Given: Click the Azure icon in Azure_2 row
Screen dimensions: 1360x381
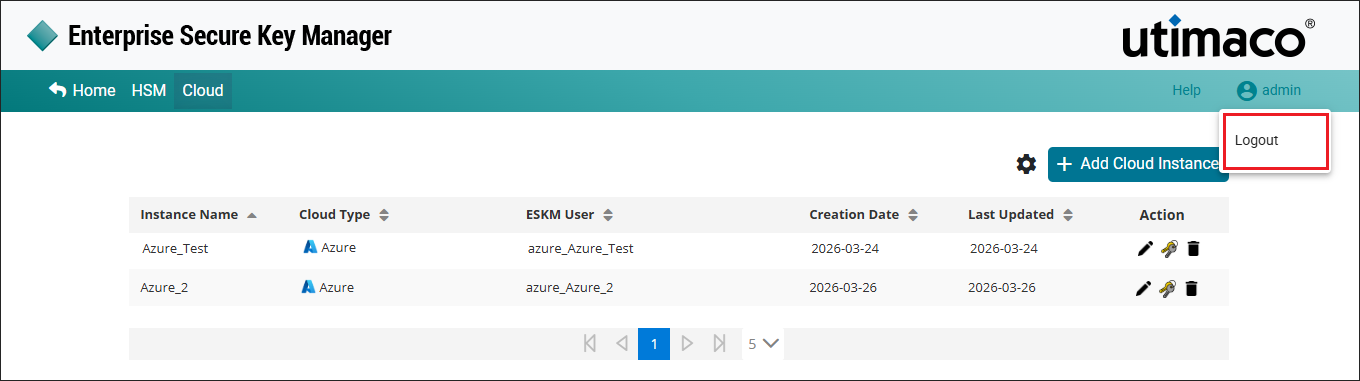Looking at the screenshot, I should (x=309, y=287).
